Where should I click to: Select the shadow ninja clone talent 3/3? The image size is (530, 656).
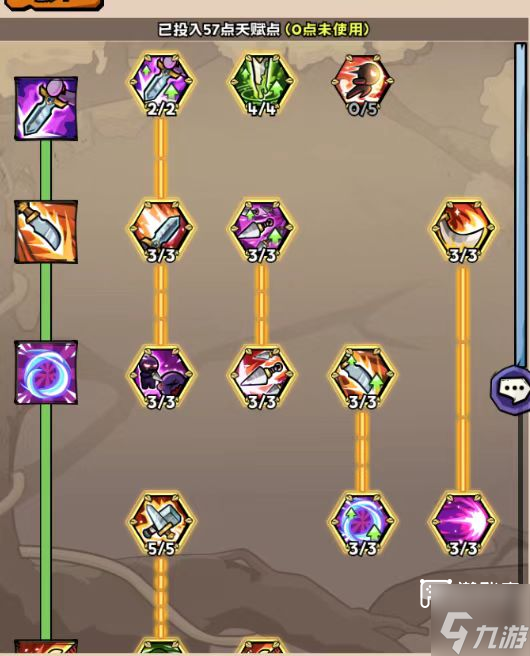161,377
